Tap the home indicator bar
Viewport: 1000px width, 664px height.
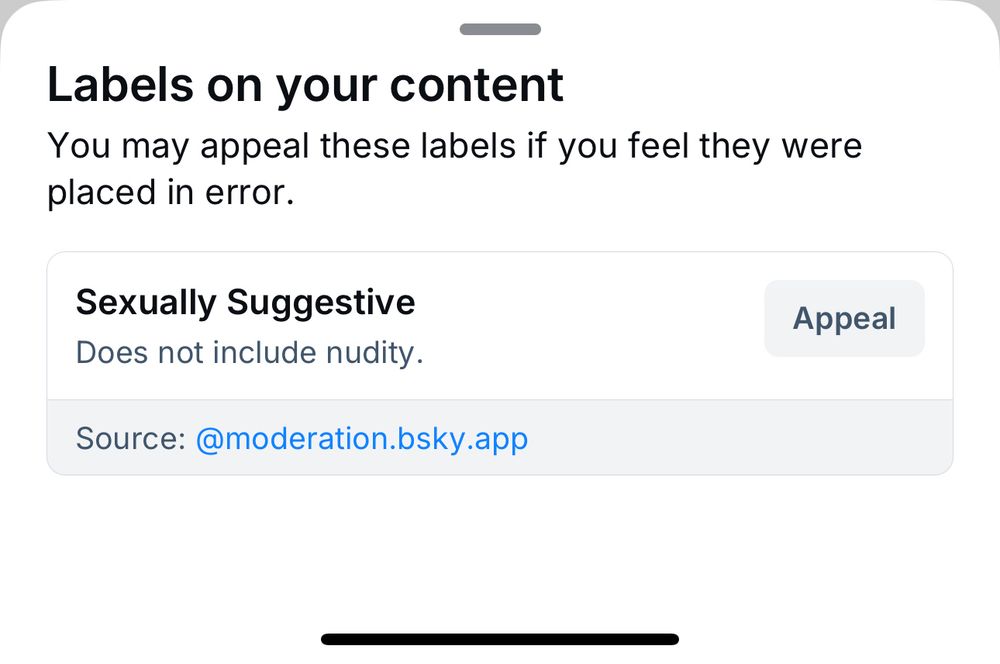(x=500, y=639)
